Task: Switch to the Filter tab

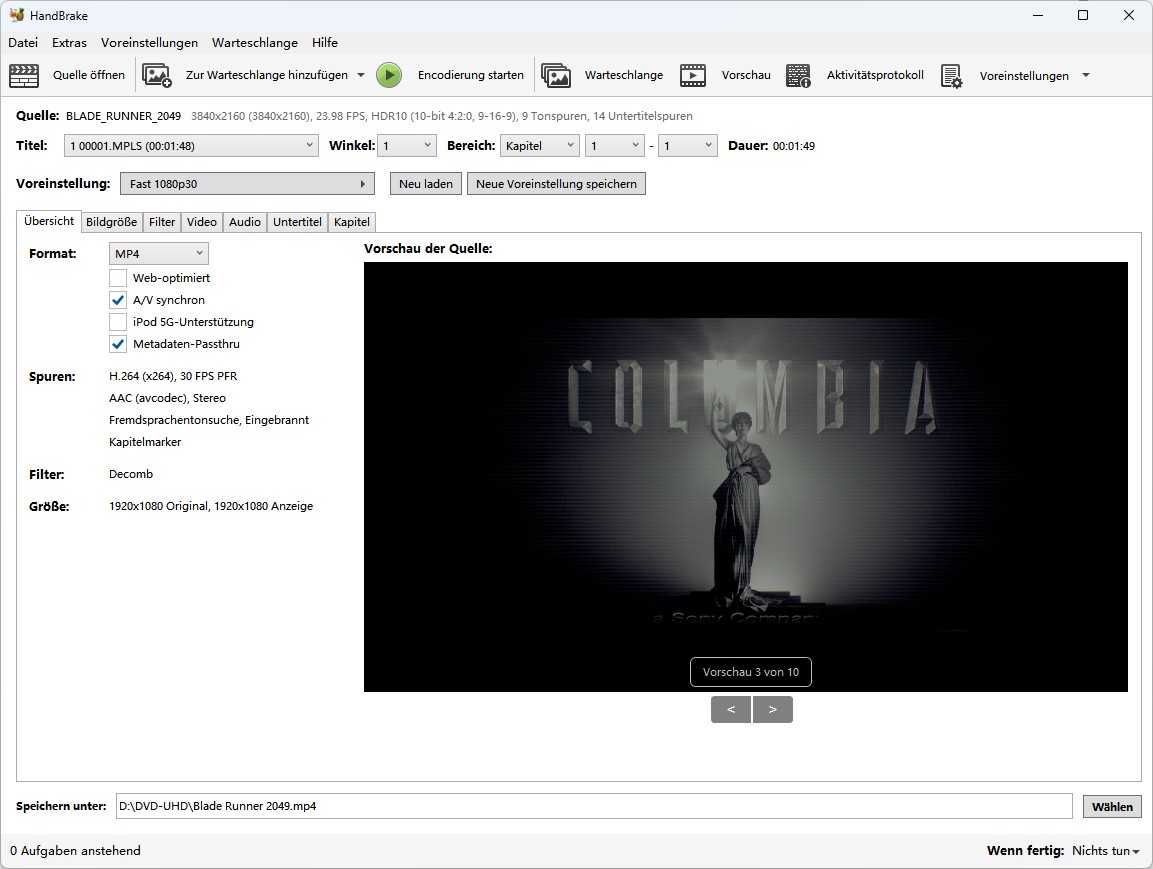Action: click(162, 222)
